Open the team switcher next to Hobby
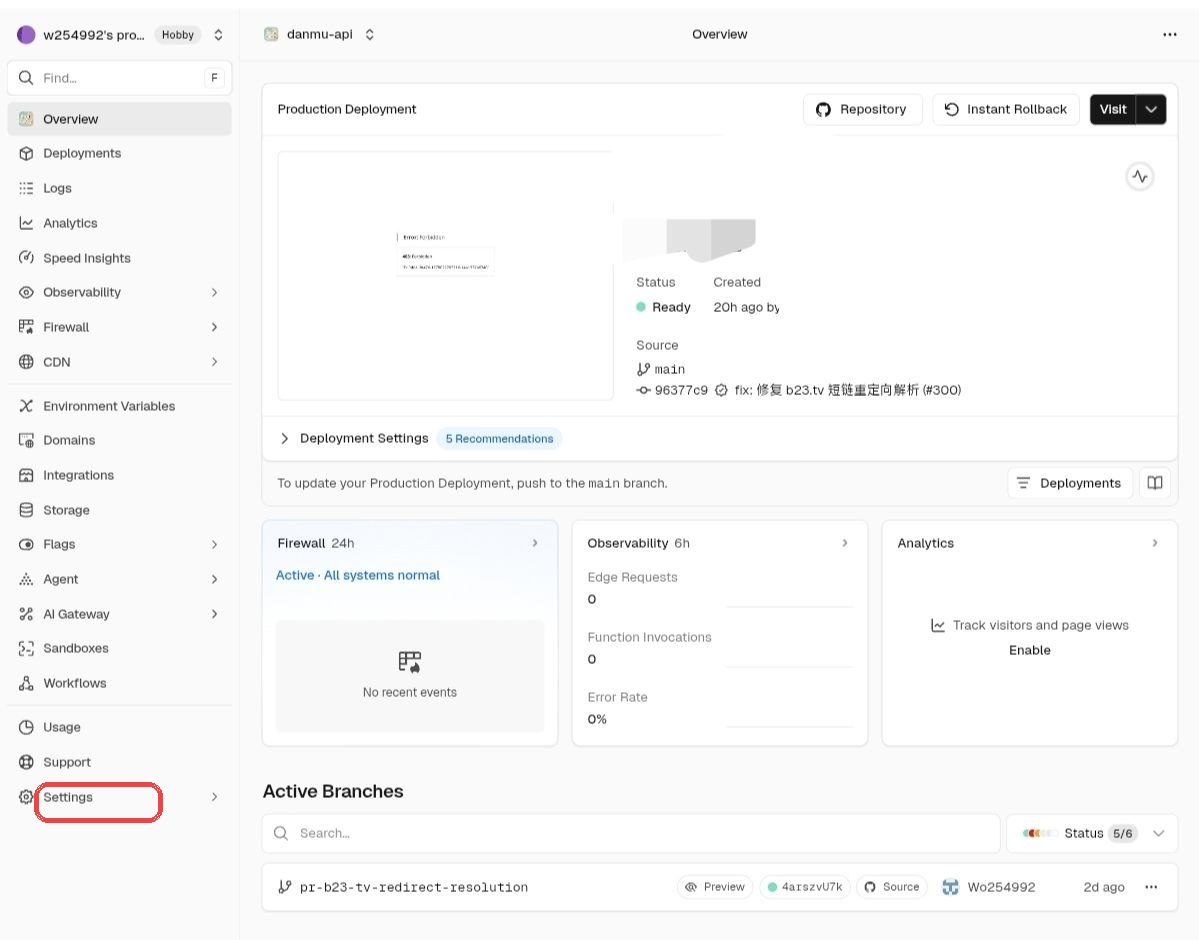The width and height of the screenshot is (1199, 940). pos(219,34)
